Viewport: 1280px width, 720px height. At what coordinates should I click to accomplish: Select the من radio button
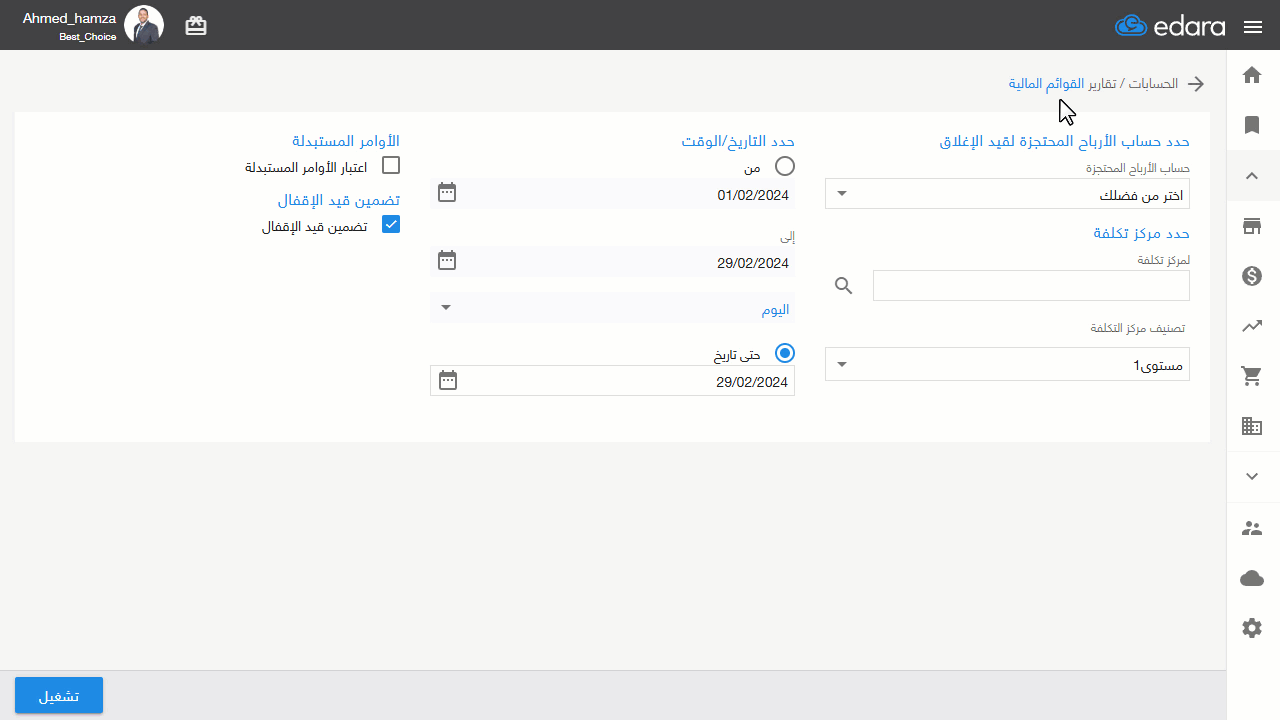pyautogui.click(x=785, y=166)
